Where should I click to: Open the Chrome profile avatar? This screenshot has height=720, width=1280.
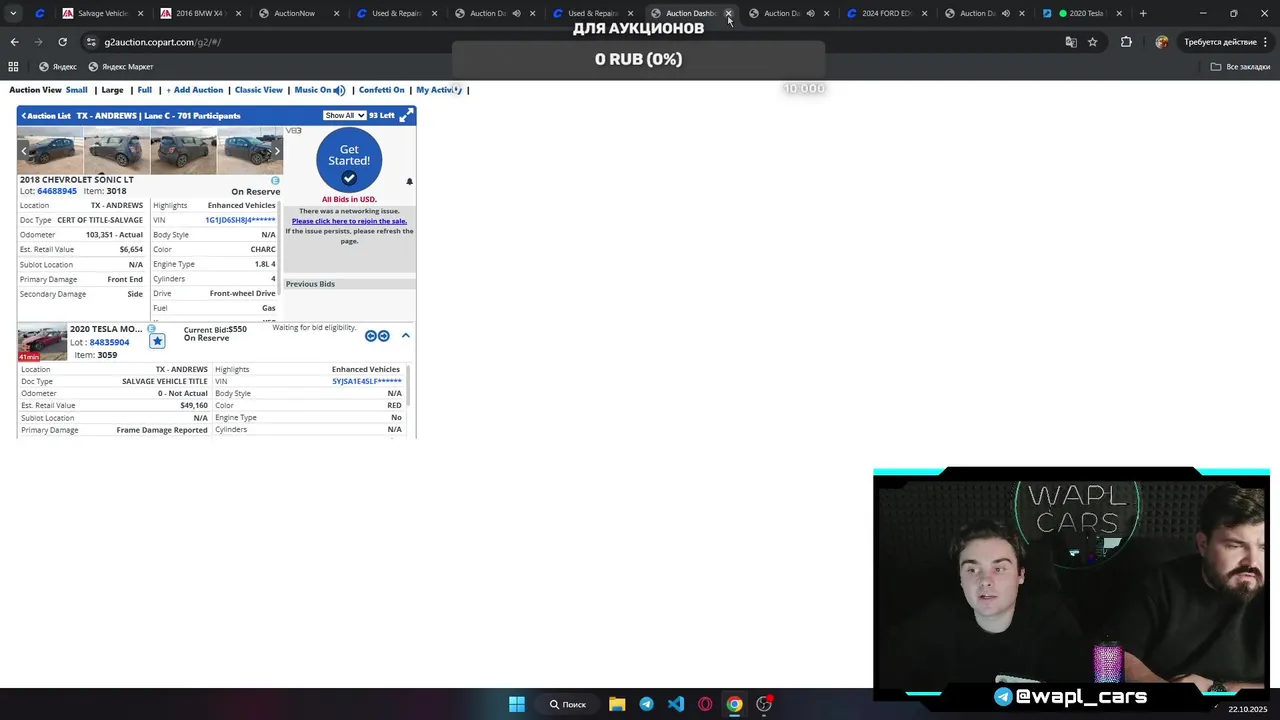[x=1161, y=42]
